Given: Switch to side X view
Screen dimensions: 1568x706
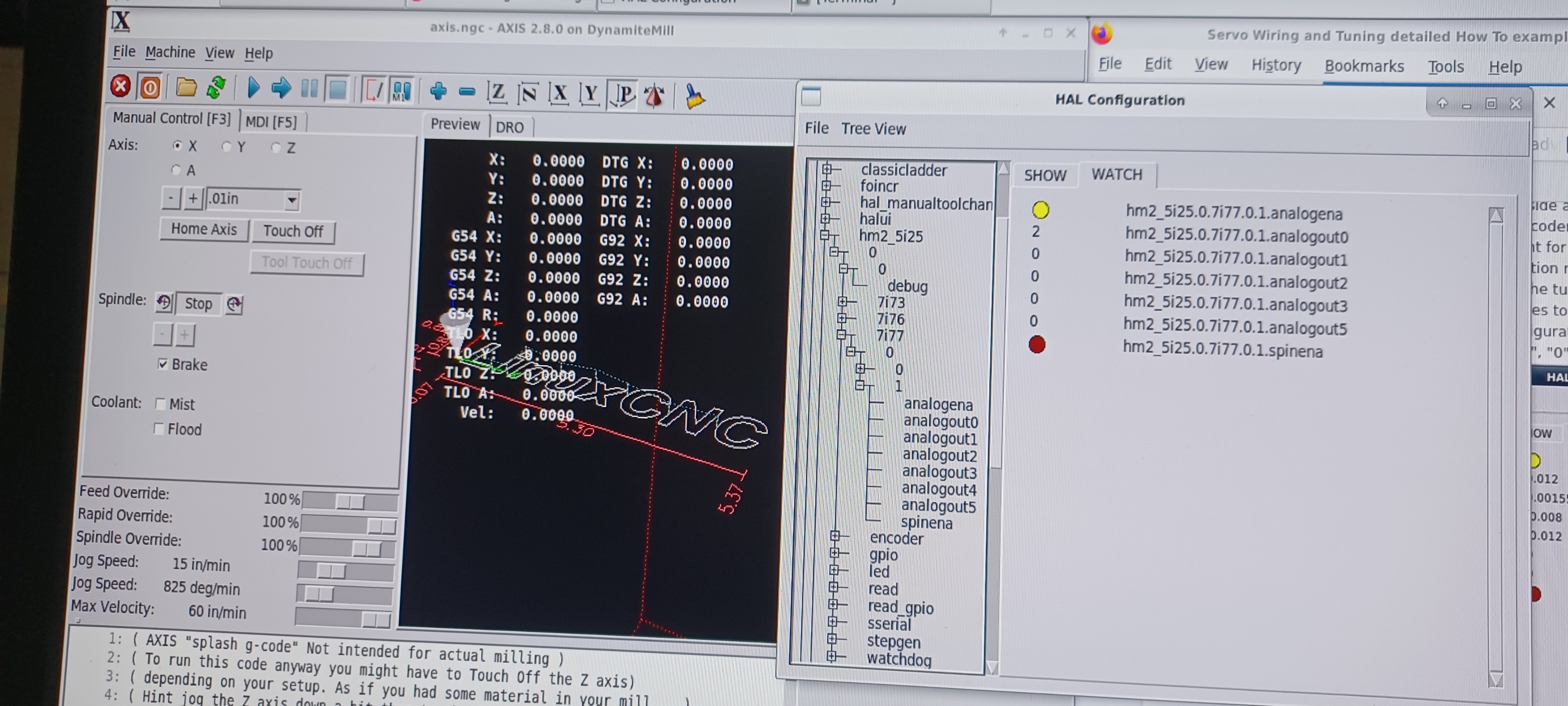Looking at the screenshot, I should click(558, 94).
